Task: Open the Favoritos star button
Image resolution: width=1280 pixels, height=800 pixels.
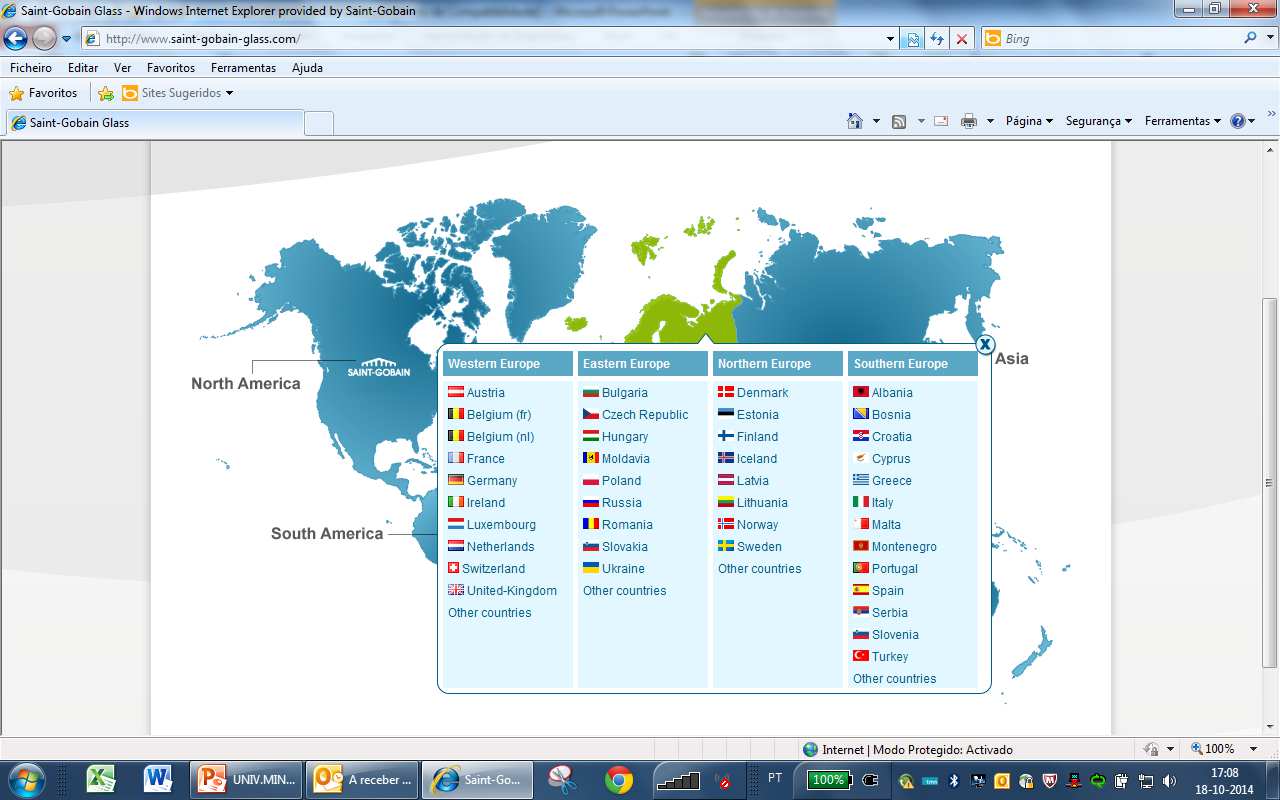Action: click(x=43, y=93)
